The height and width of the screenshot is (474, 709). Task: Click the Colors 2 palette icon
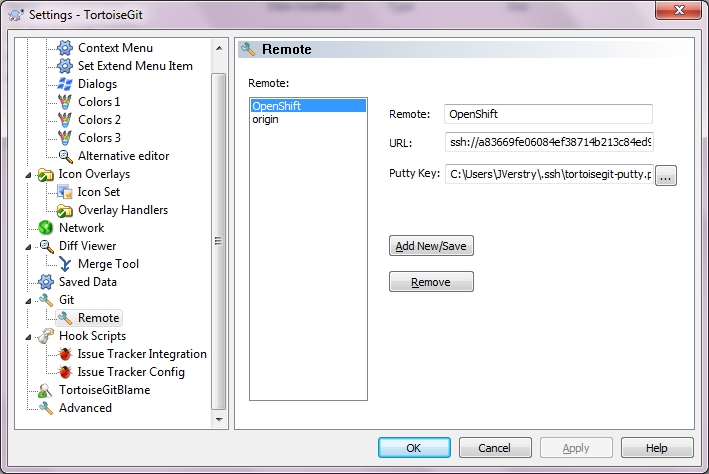(65, 120)
